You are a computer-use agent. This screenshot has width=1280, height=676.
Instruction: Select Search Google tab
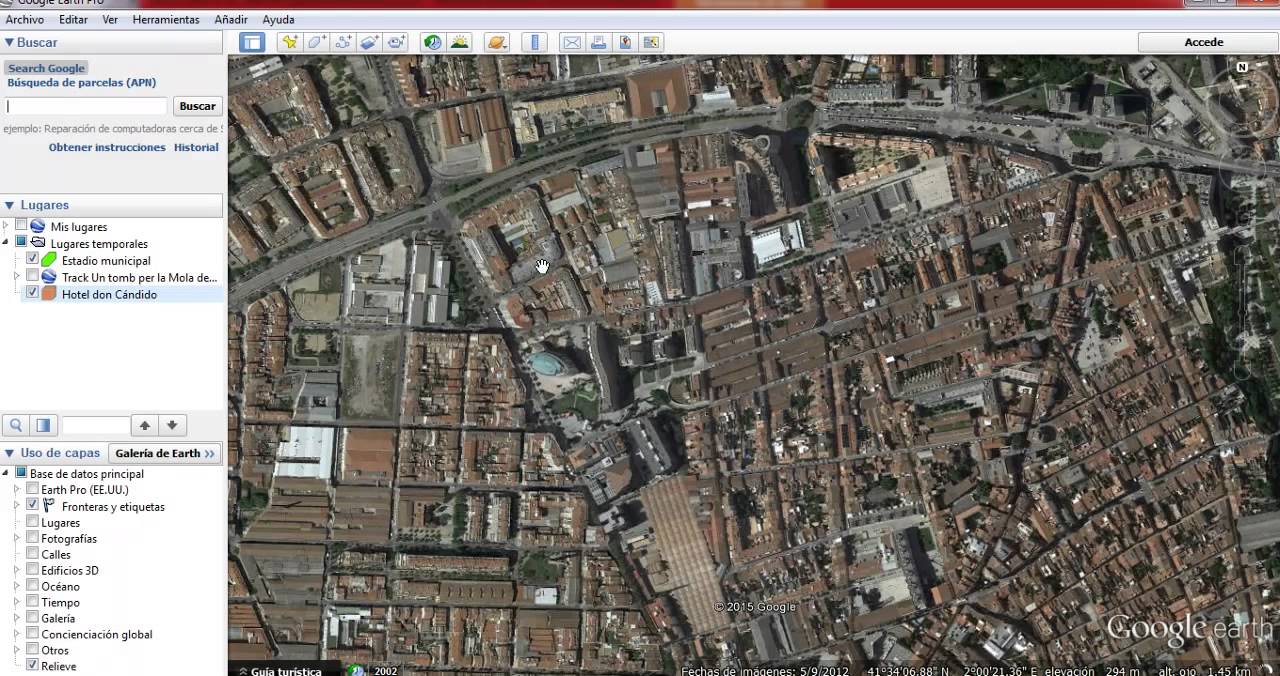pos(46,68)
